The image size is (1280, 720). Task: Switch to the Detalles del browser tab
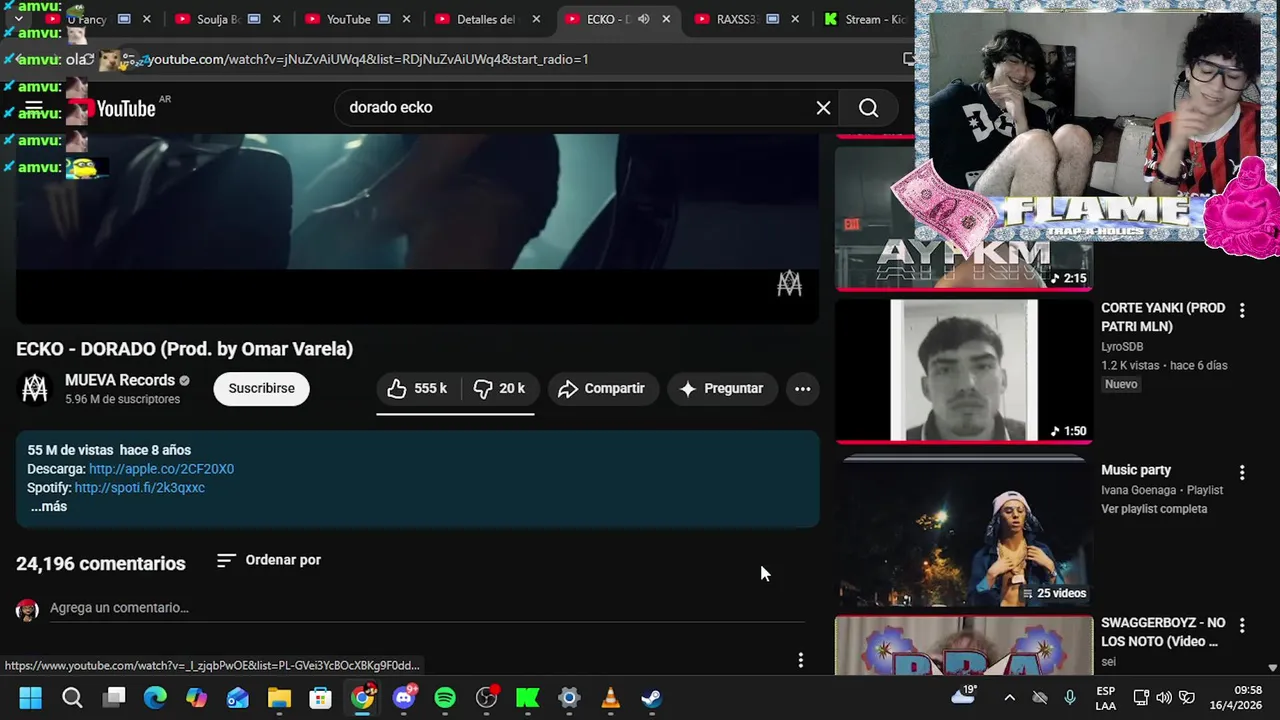486,19
